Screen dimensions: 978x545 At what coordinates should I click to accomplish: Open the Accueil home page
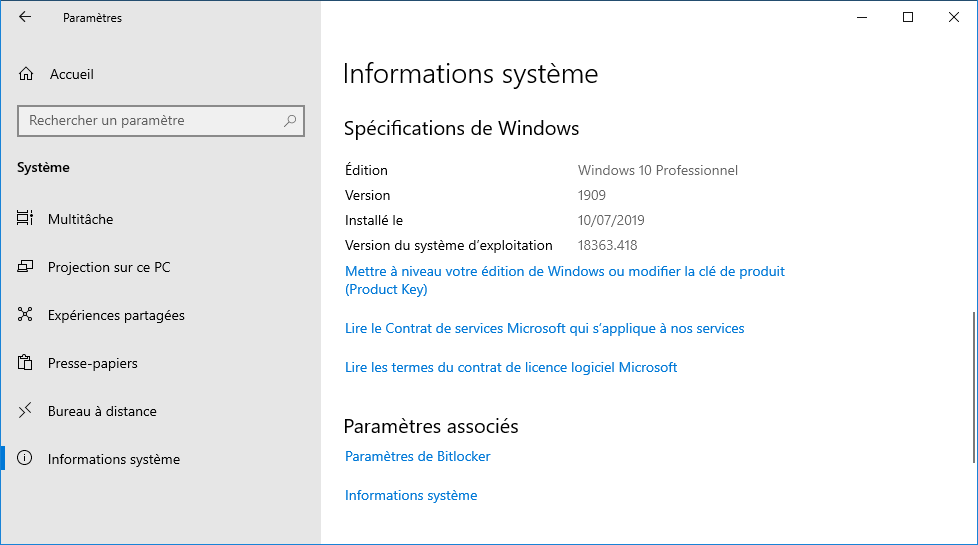tap(72, 74)
